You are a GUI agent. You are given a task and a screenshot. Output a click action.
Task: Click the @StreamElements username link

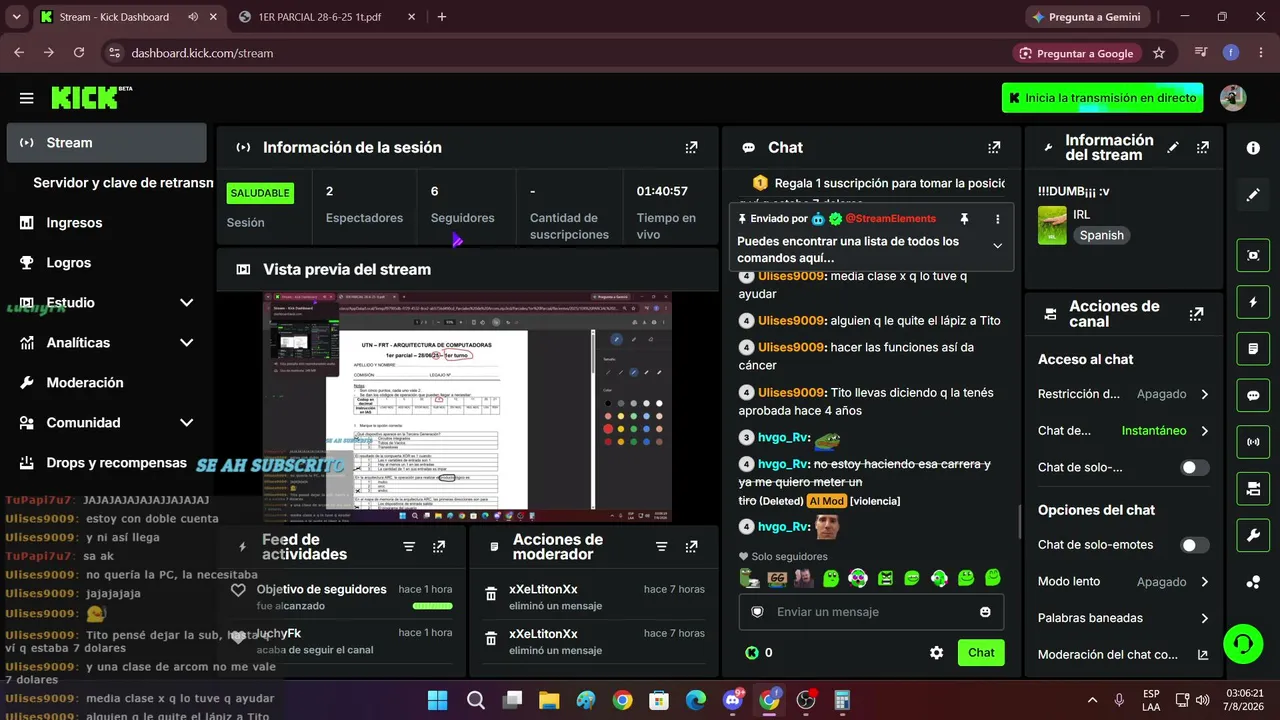click(x=890, y=219)
